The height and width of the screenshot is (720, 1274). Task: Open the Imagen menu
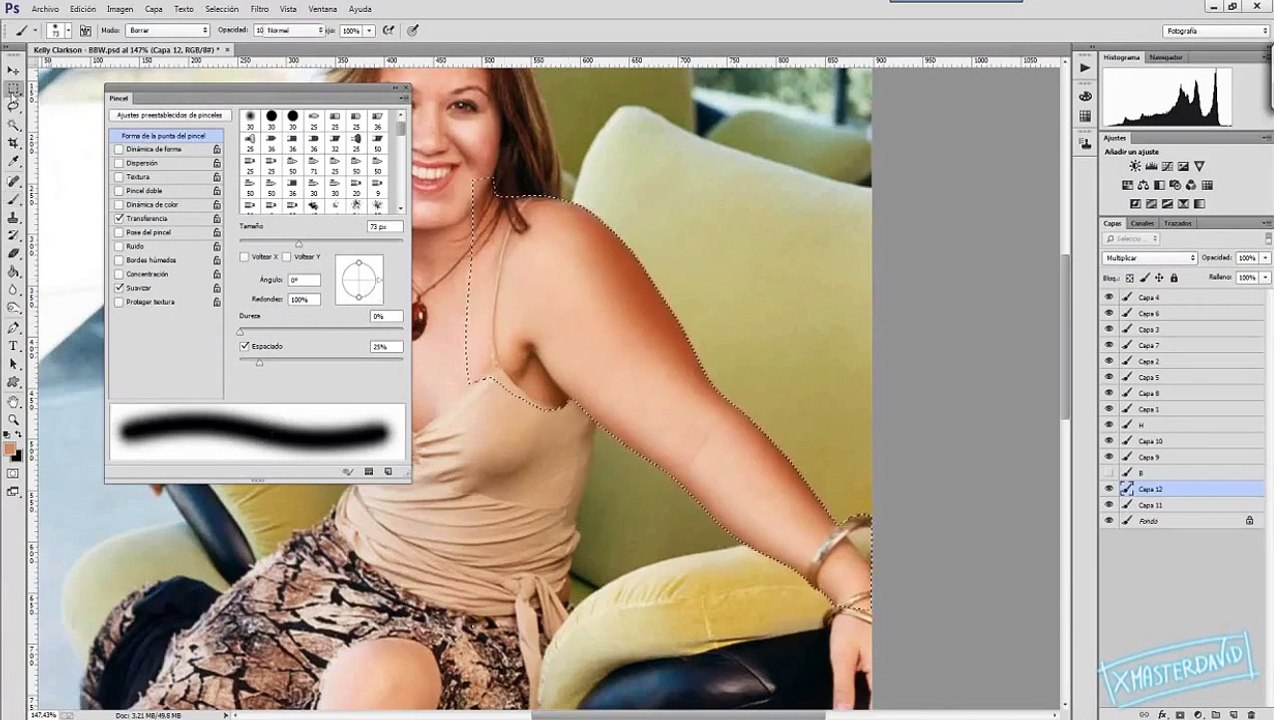coord(120,9)
